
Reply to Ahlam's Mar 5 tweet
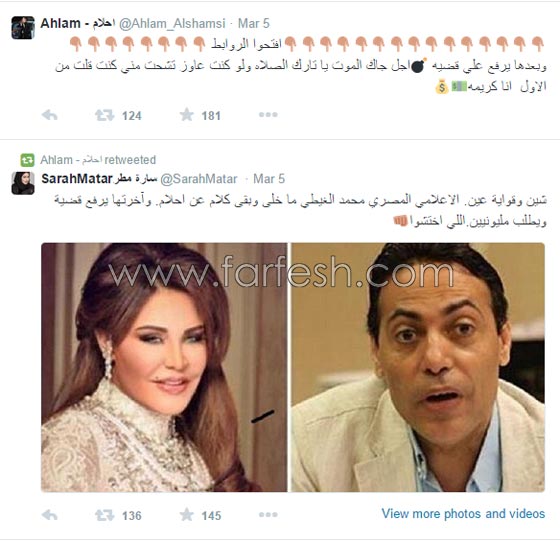click(x=50, y=115)
